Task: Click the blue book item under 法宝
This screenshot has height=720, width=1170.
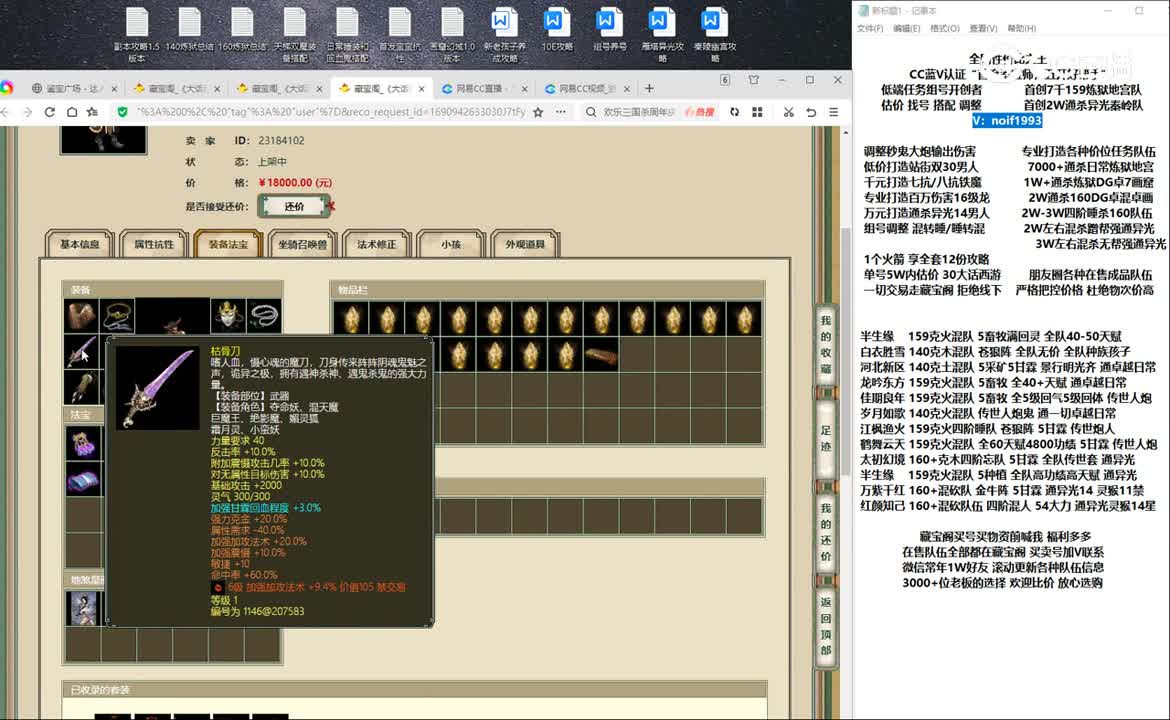Action: click(x=83, y=479)
